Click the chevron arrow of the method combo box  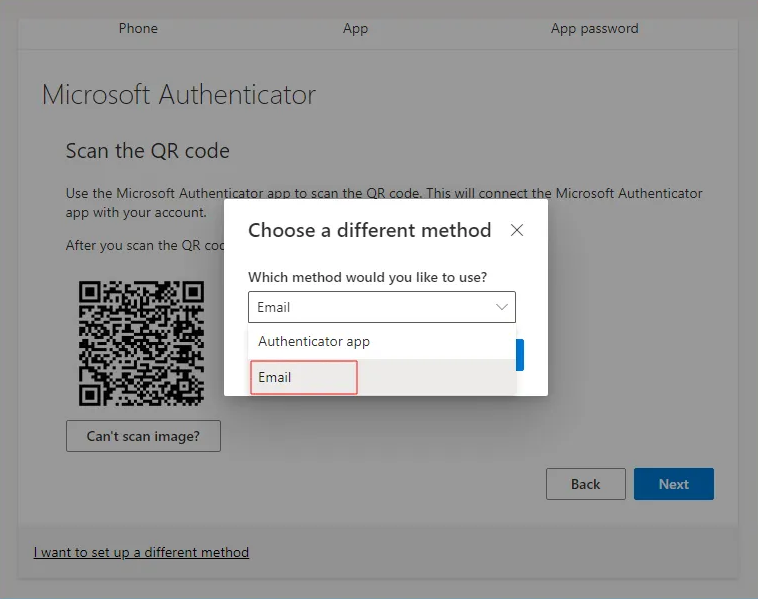[x=502, y=307]
